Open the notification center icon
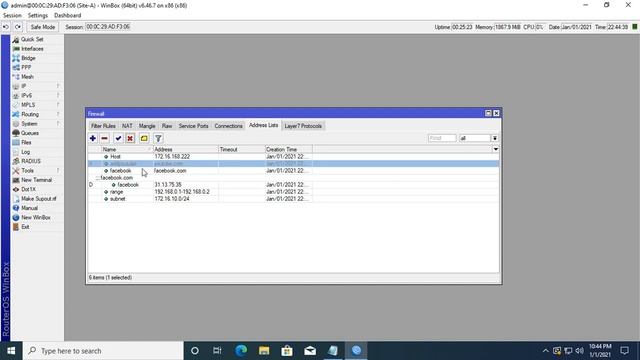 point(624,351)
